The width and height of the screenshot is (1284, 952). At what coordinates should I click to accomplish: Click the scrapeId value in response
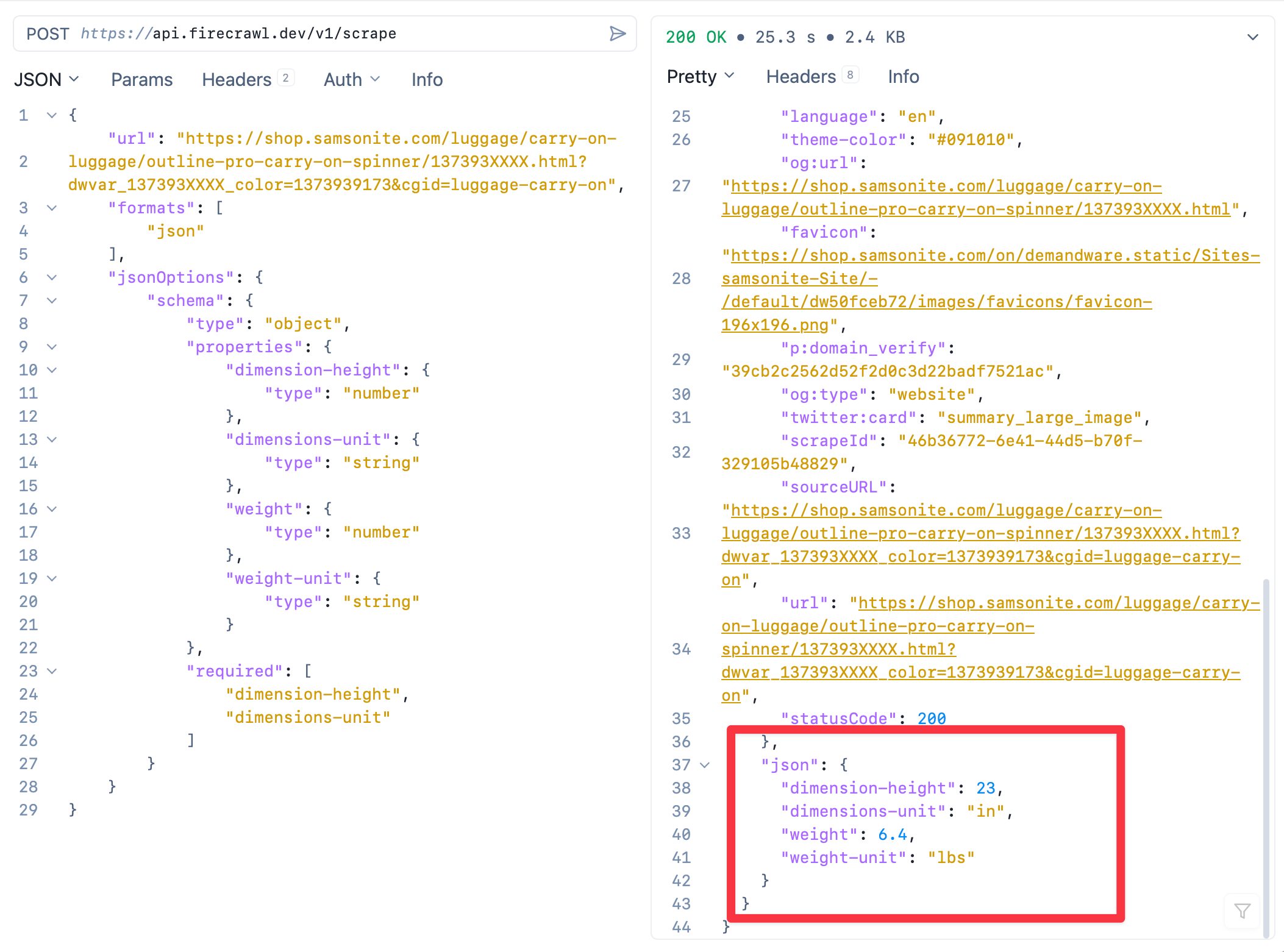932,452
